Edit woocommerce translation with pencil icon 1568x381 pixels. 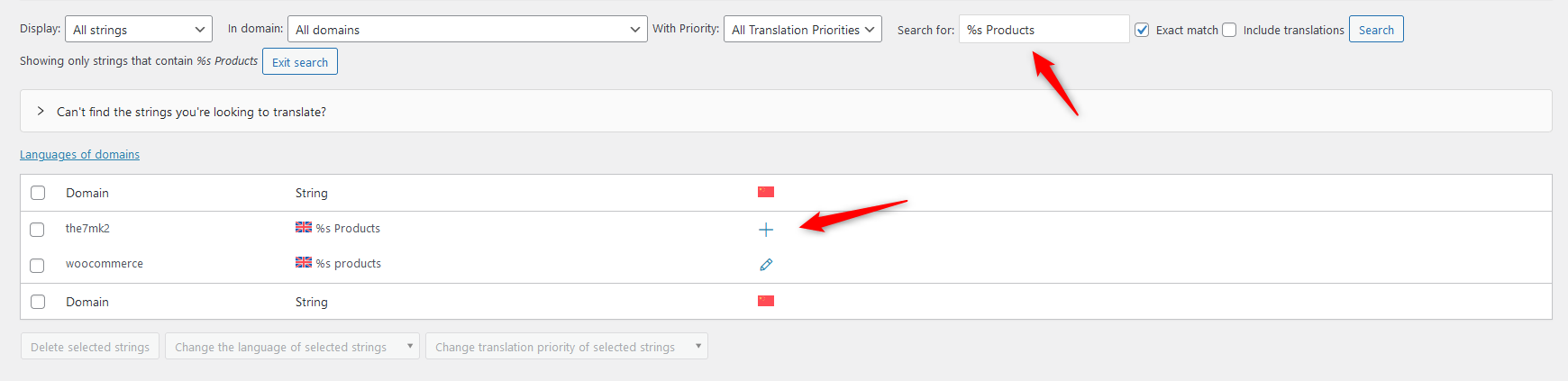click(766, 265)
